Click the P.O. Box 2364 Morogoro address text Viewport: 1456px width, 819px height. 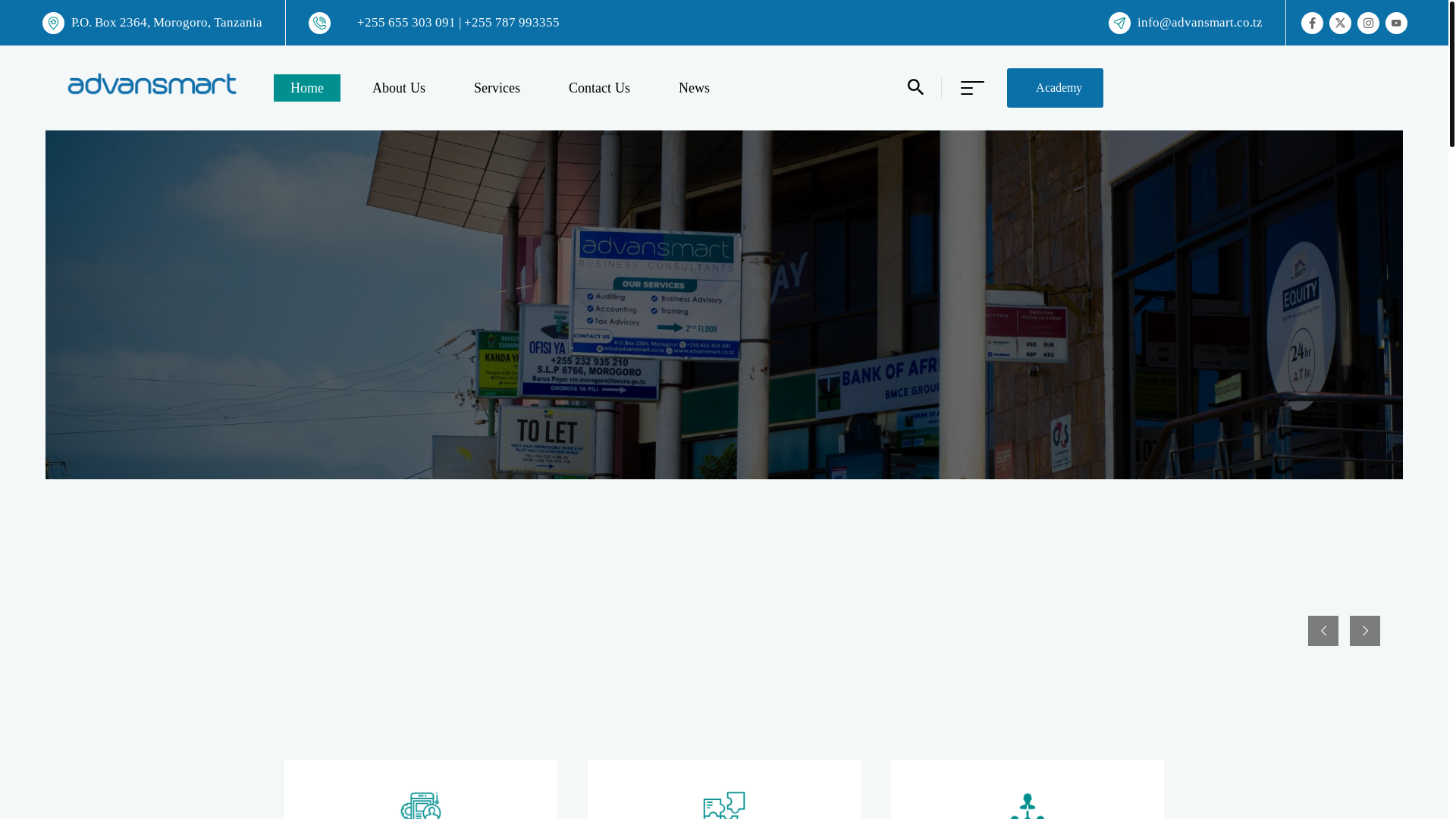pos(167,23)
